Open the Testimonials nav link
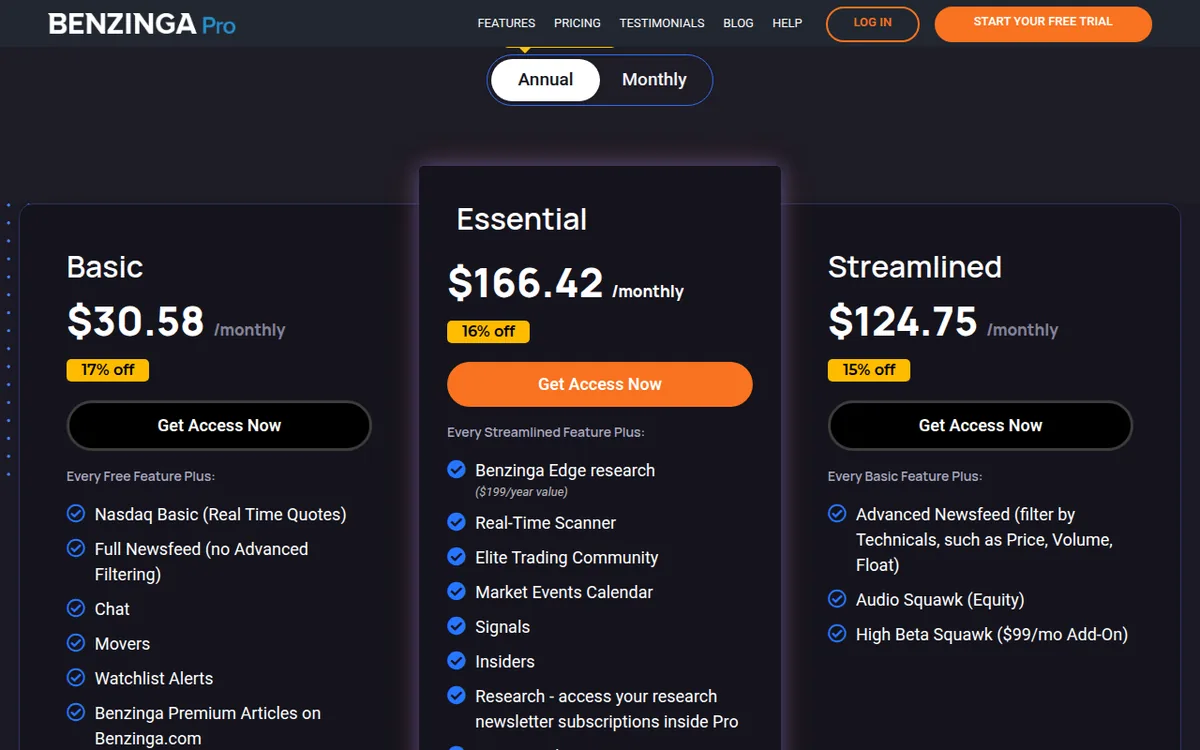The width and height of the screenshot is (1200, 750). (662, 23)
